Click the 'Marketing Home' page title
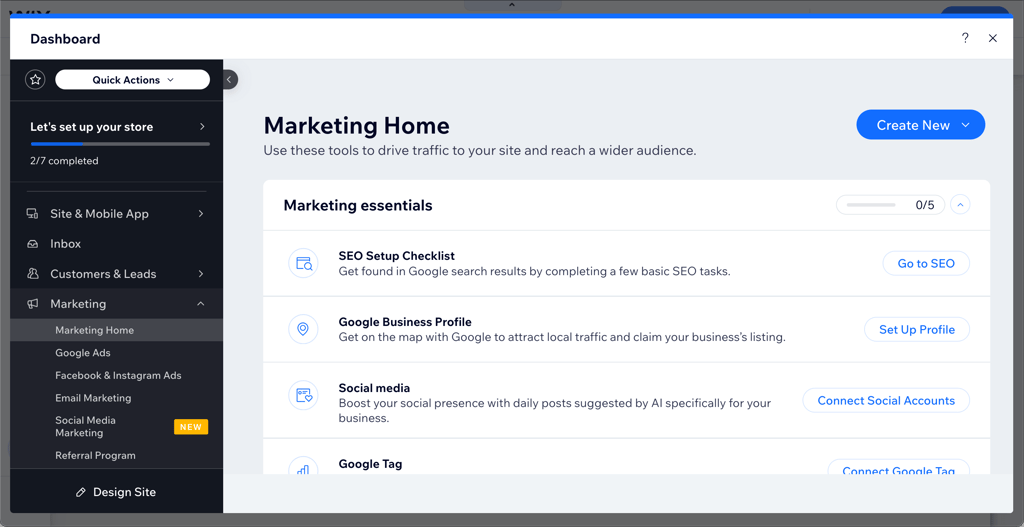 coord(357,125)
